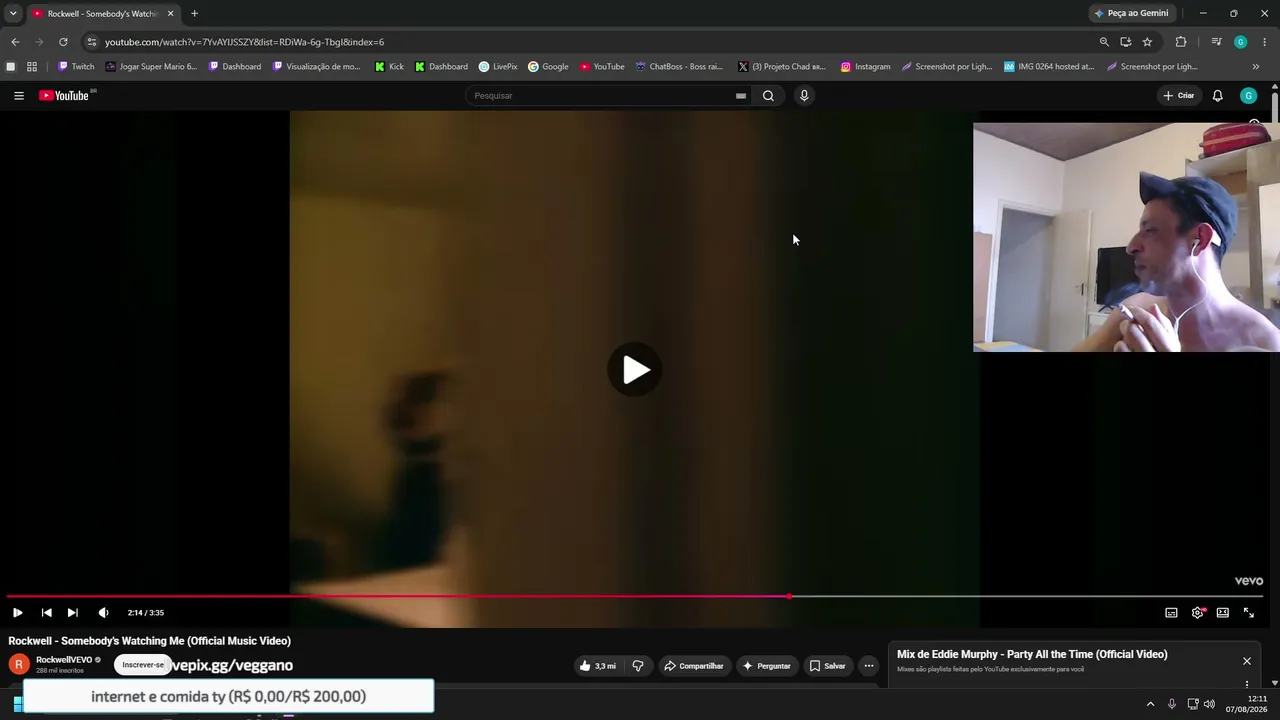Open the YouTube guide hamburger menu

(x=19, y=96)
